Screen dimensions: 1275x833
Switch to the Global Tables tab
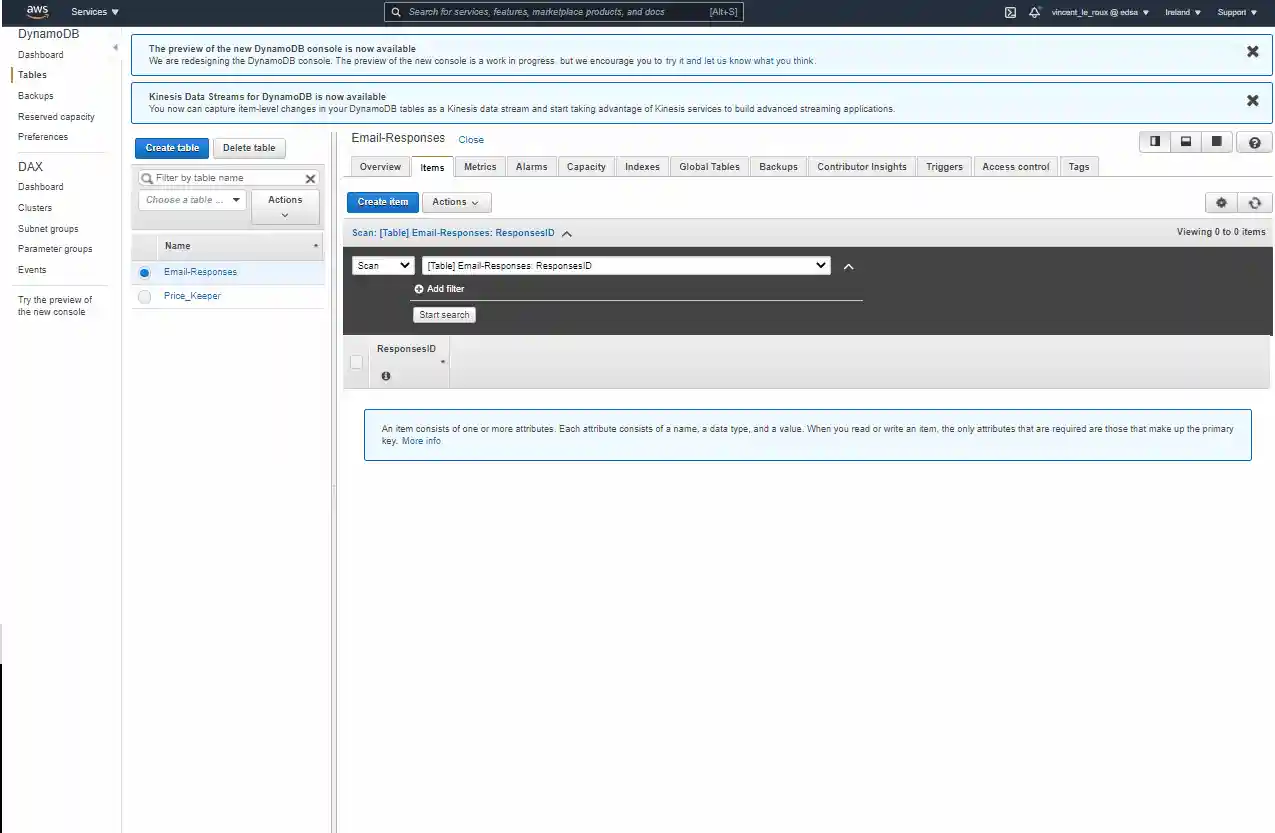[x=709, y=167]
